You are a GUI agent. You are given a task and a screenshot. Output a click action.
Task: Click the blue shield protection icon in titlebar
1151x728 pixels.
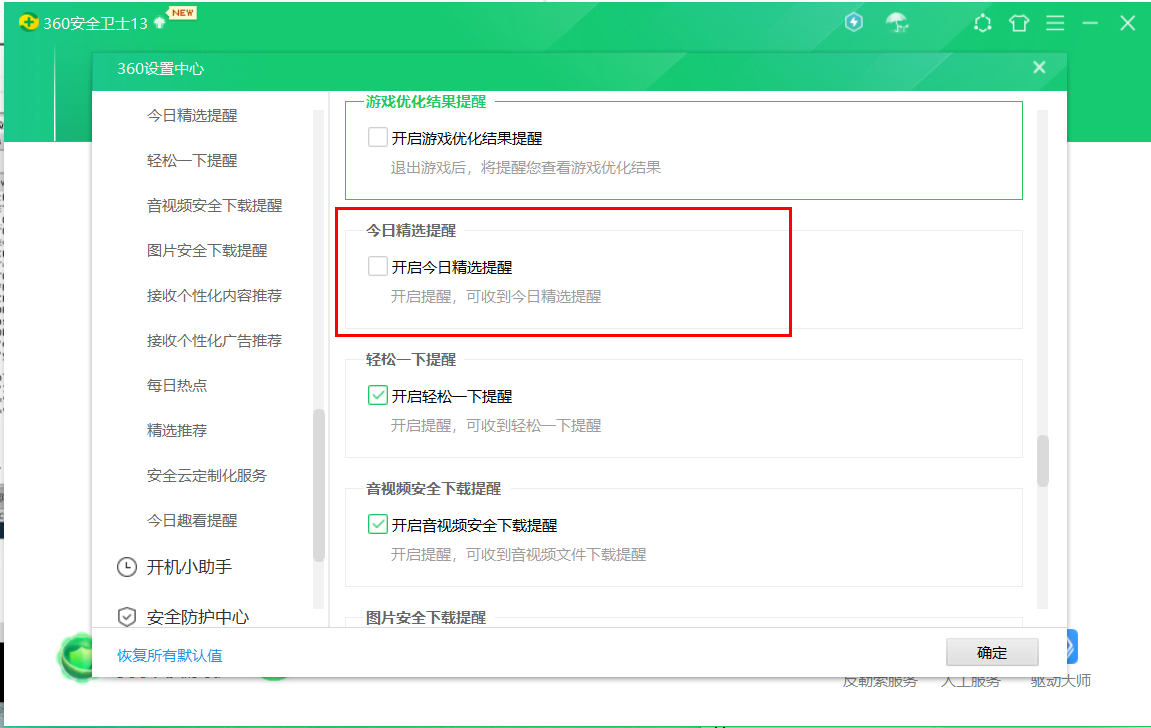[853, 22]
